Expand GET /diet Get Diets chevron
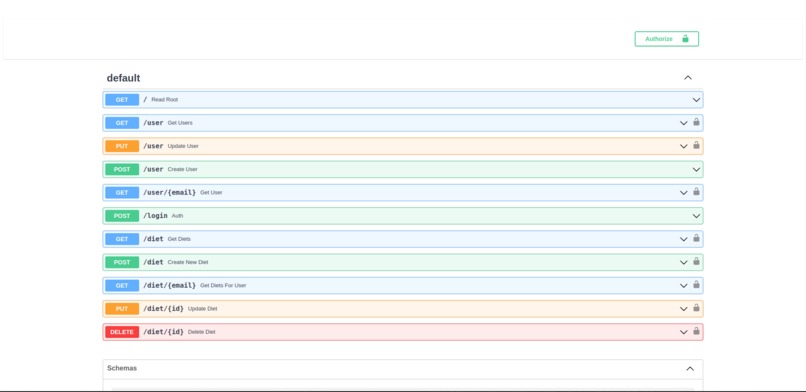 684,239
